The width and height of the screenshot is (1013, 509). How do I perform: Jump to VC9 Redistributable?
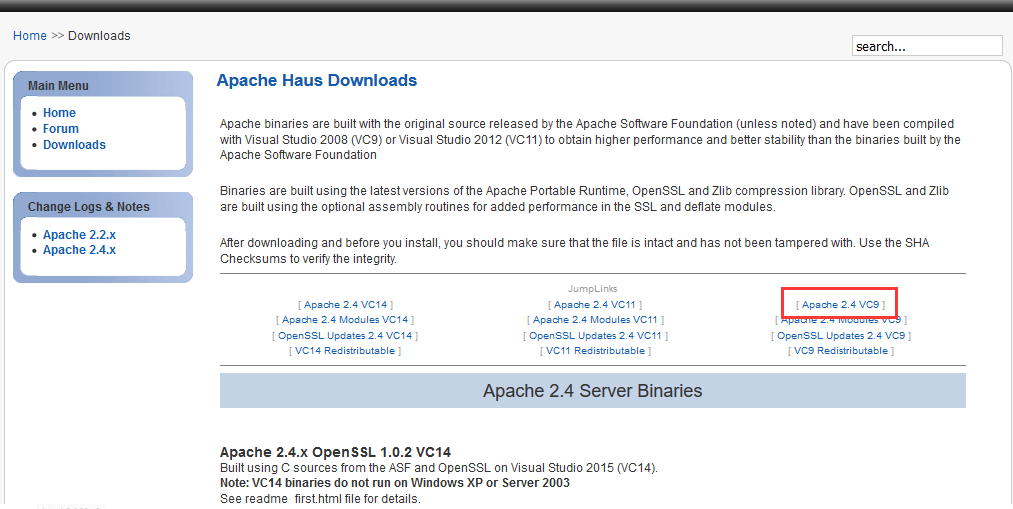tap(841, 351)
